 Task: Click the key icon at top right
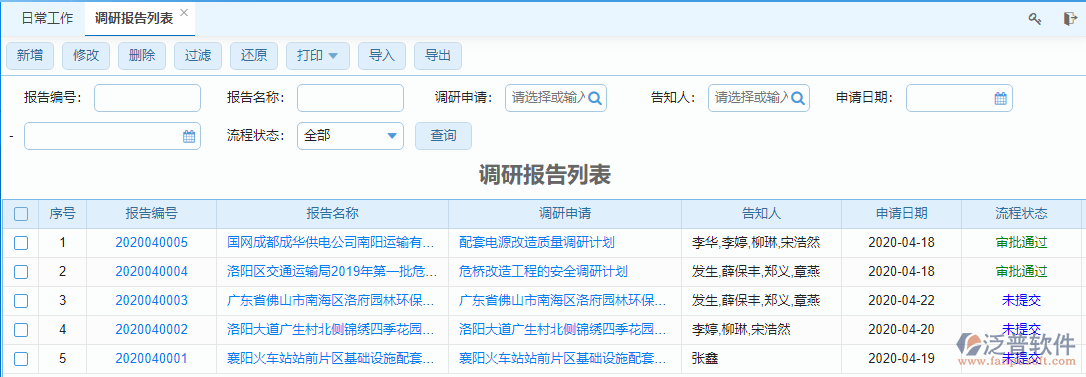[1035, 19]
